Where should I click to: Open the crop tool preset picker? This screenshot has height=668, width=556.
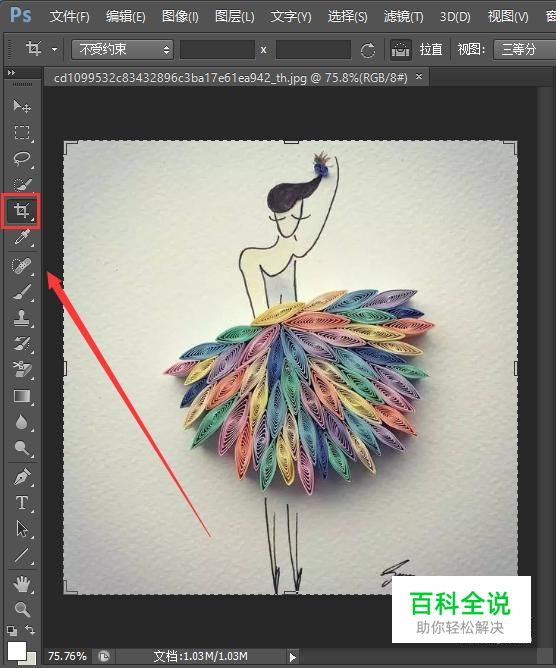click(x=55, y=49)
